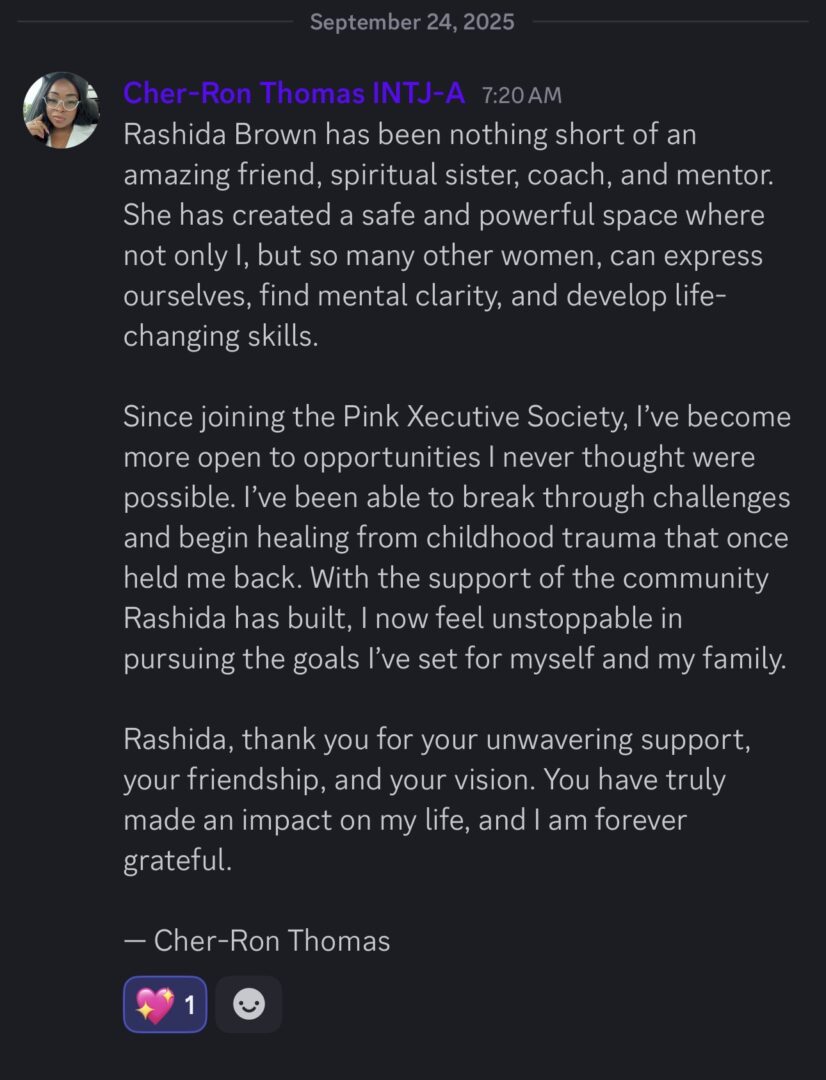Open the Cher-Ron Thomas INTJ-A username profile
This screenshot has width=826, height=1080.
pyautogui.click(x=293, y=93)
